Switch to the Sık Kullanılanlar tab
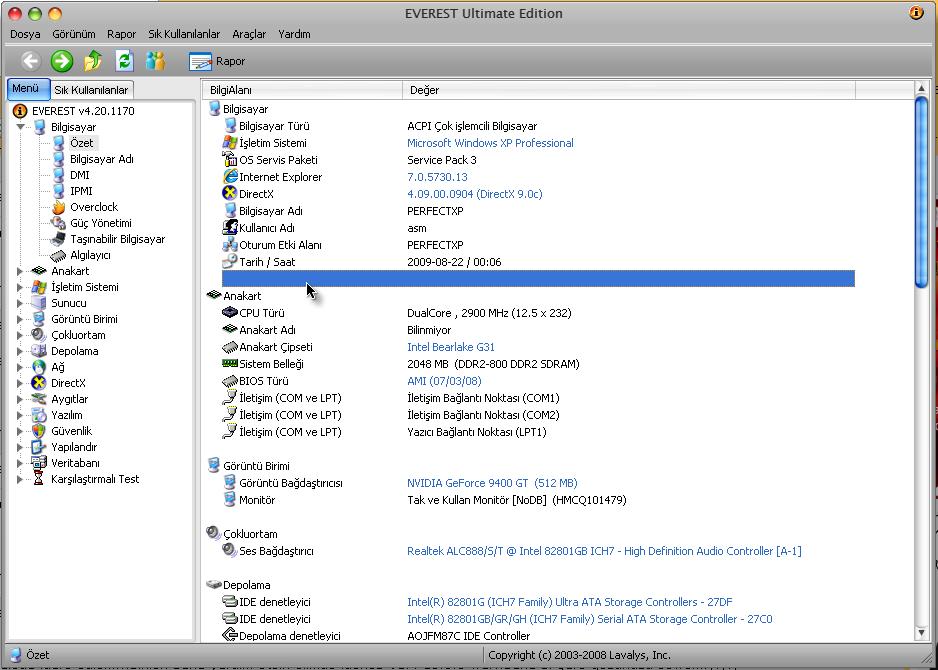 (x=92, y=90)
